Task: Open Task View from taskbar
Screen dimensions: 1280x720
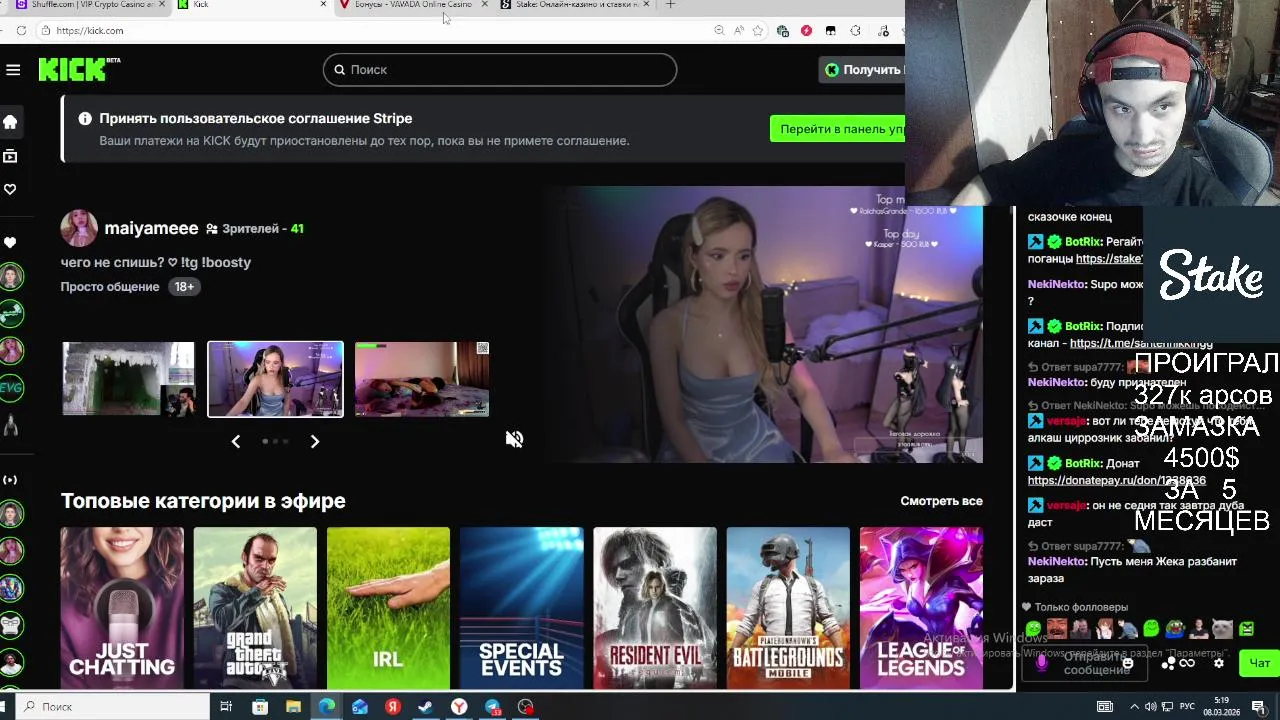Action: click(226, 707)
